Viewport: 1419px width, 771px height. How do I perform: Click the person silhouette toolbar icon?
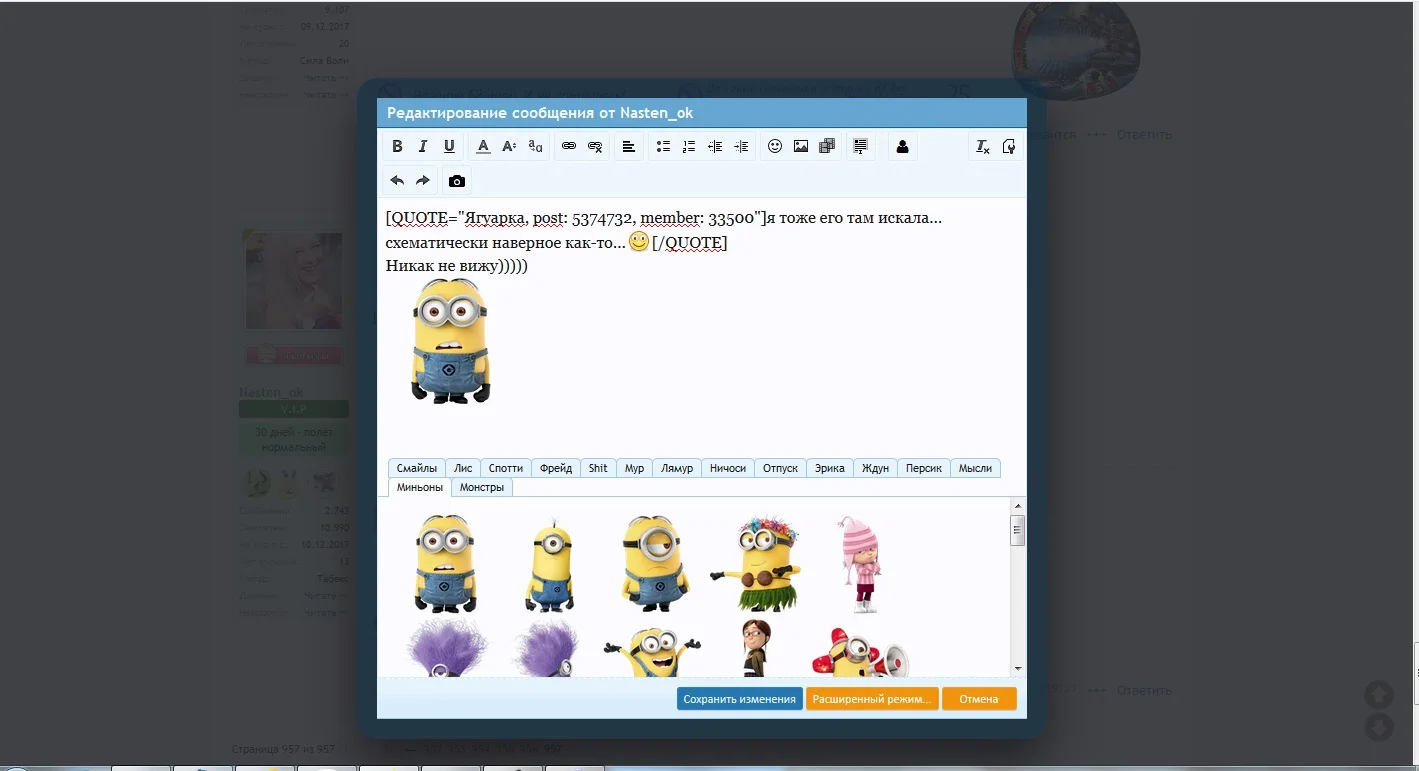pos(903,147)
